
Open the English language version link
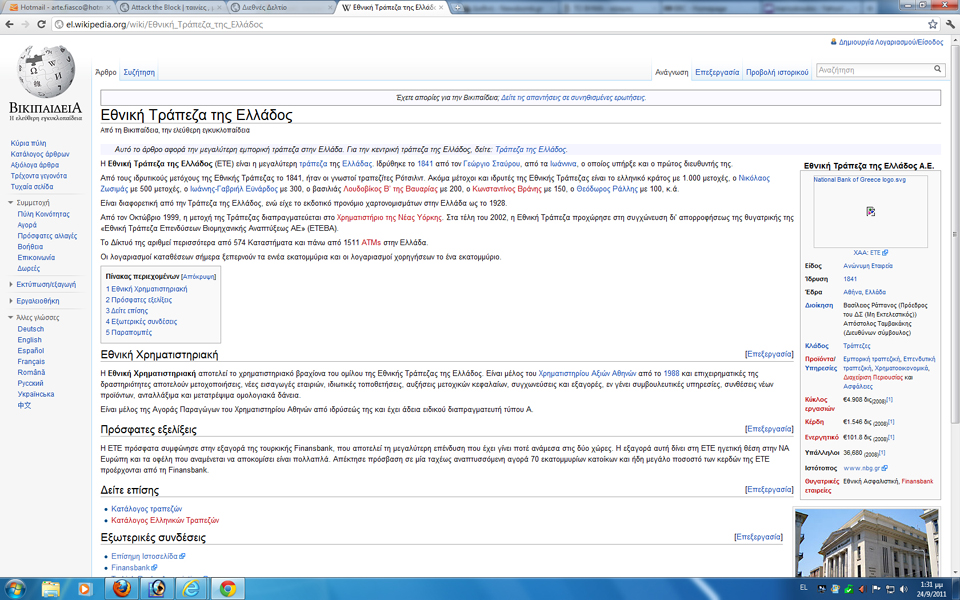(30, 340)
